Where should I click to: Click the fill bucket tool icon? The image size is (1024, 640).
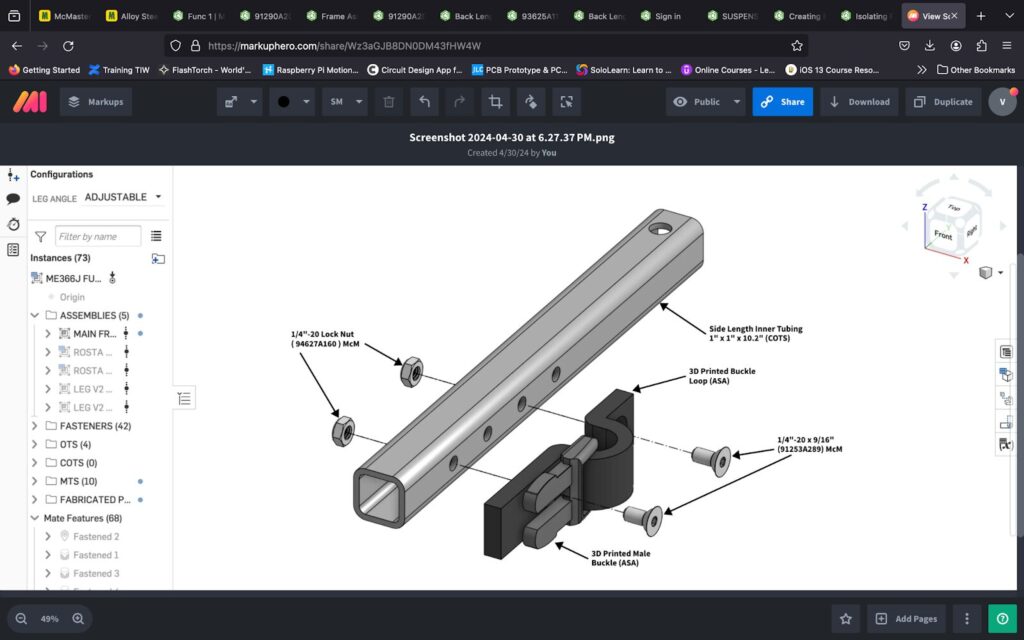pyautogui.click(x=531, y=102)
